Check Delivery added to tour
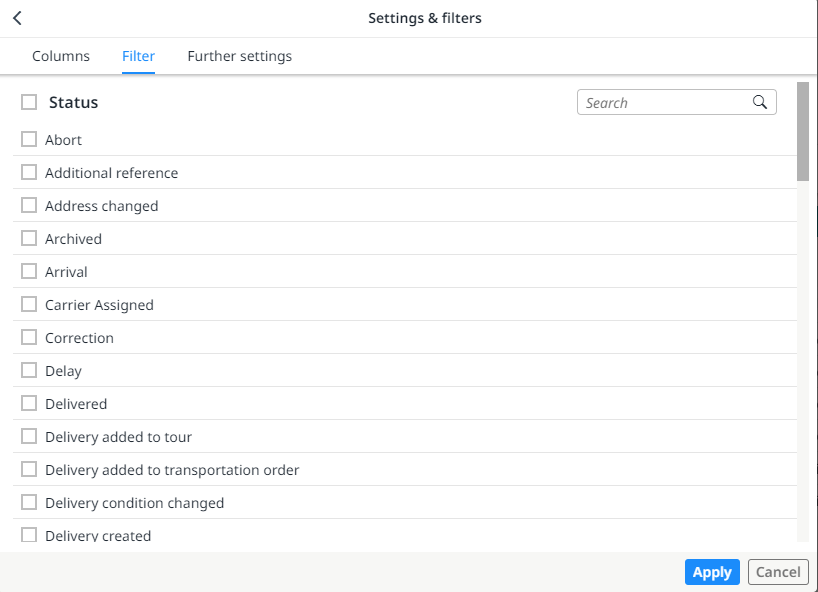 29,437
